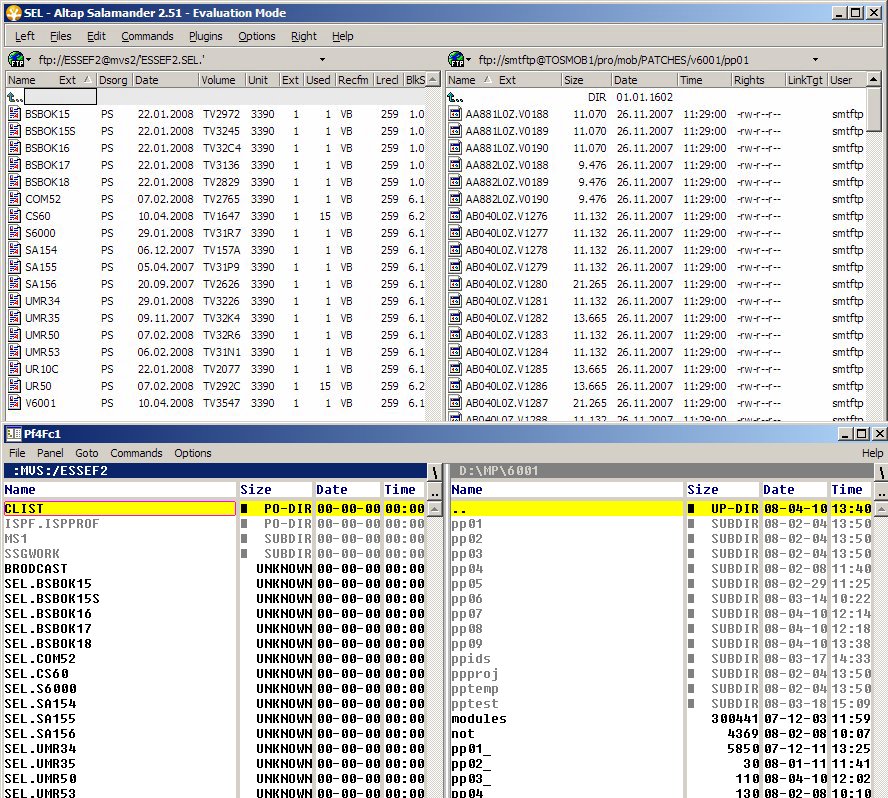
Task: Open Help menu in Pf4Fc1 window
Action: tap(872, 453)
